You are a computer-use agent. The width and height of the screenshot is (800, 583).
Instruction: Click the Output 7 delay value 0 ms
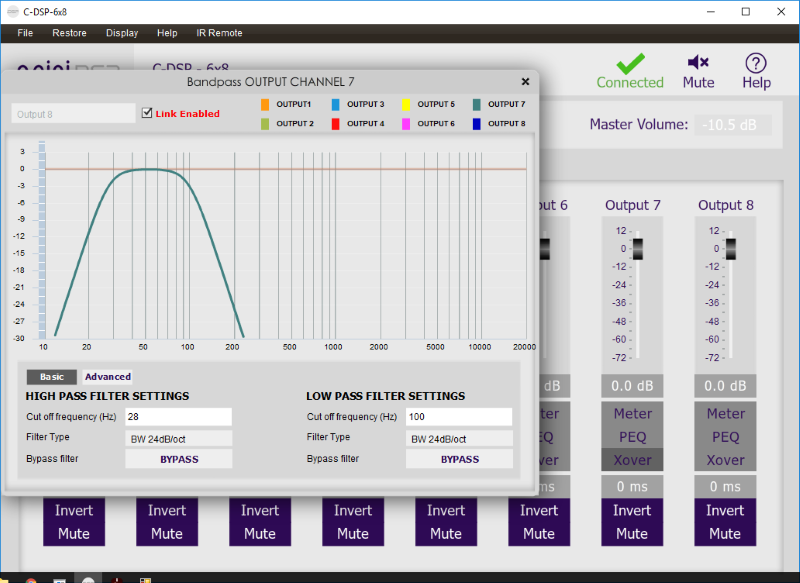pyautogui.click(x=632, y=487)
